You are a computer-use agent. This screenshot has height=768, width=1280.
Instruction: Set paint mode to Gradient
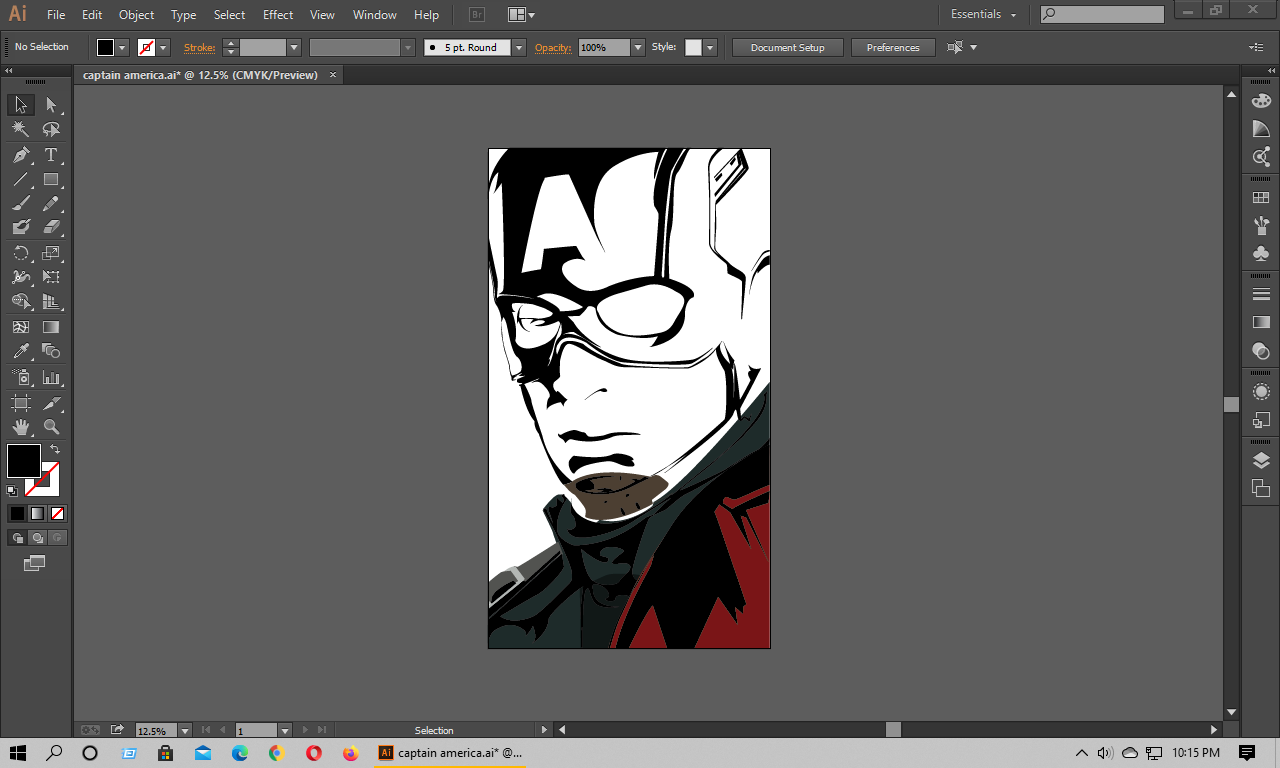pyautogui.click(x=37, y=513)
